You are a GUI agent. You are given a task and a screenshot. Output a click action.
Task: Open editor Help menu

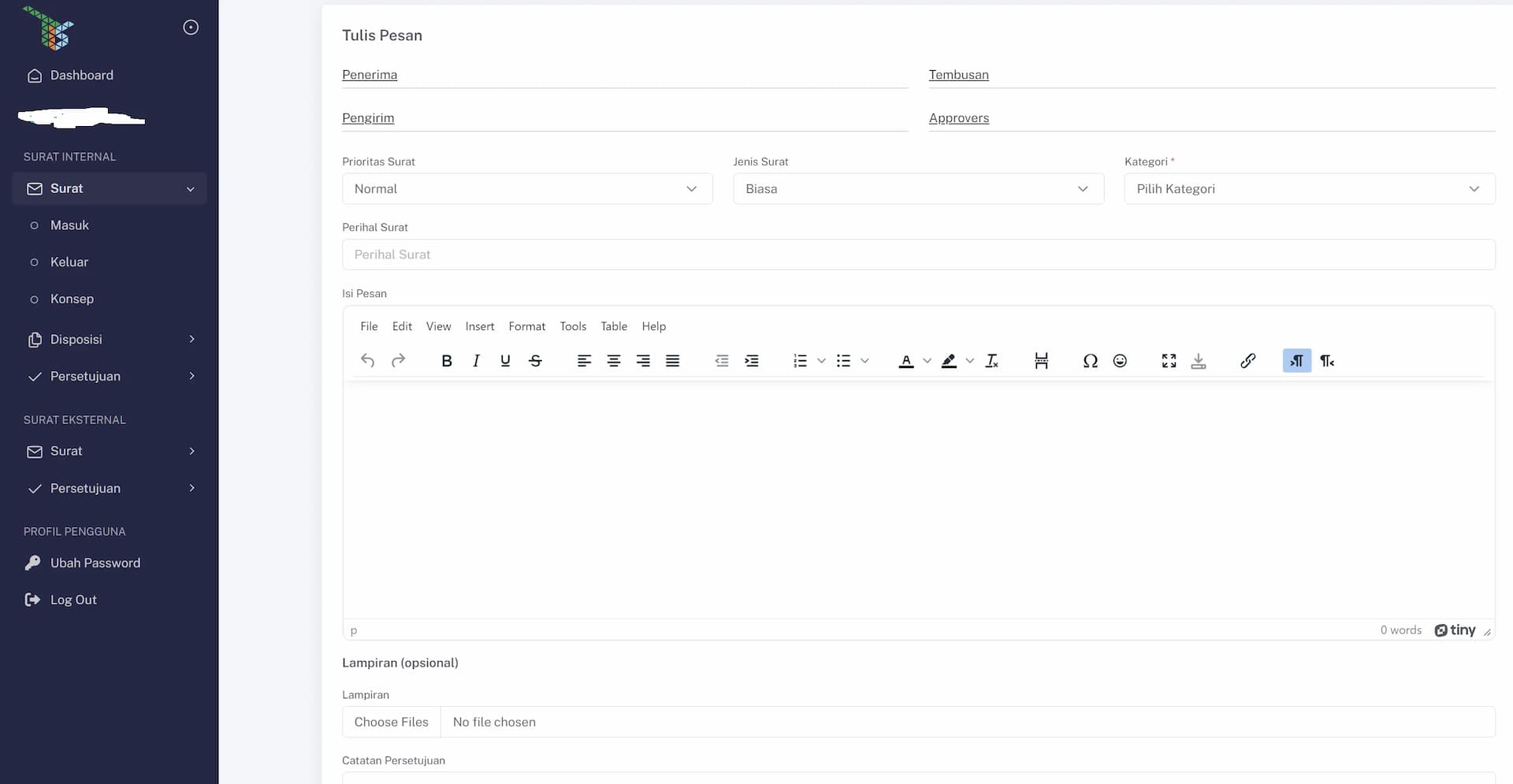coord(653,326)
